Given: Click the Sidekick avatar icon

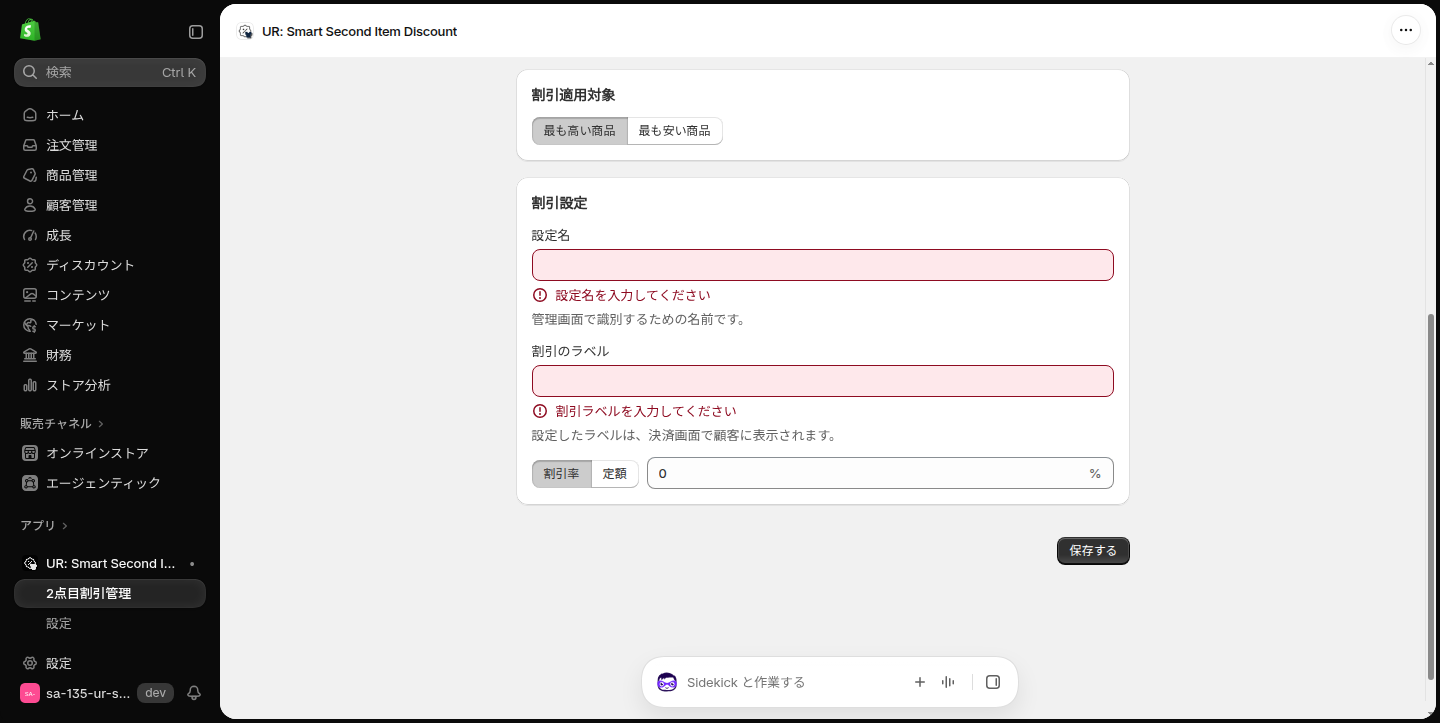Looking at the screenshot, I should tap(667, 682).
